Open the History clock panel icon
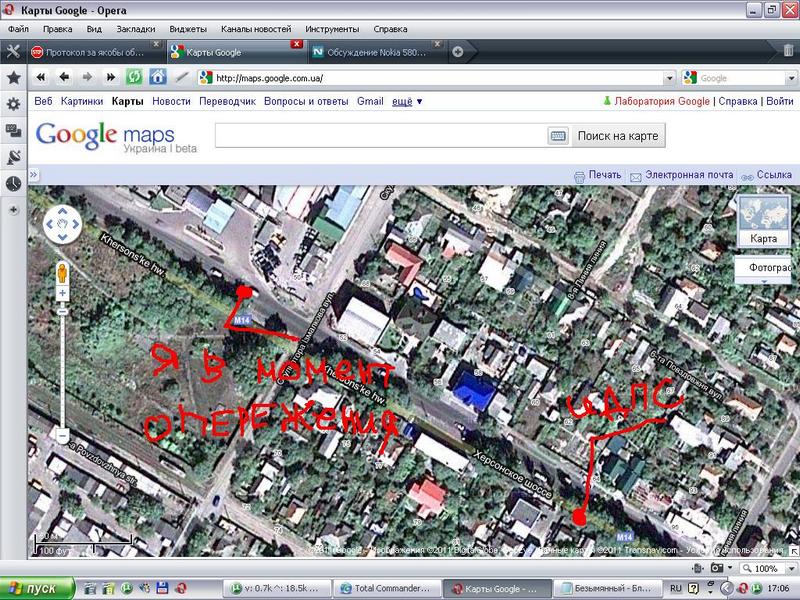800x600 pixels. point(14,184)
